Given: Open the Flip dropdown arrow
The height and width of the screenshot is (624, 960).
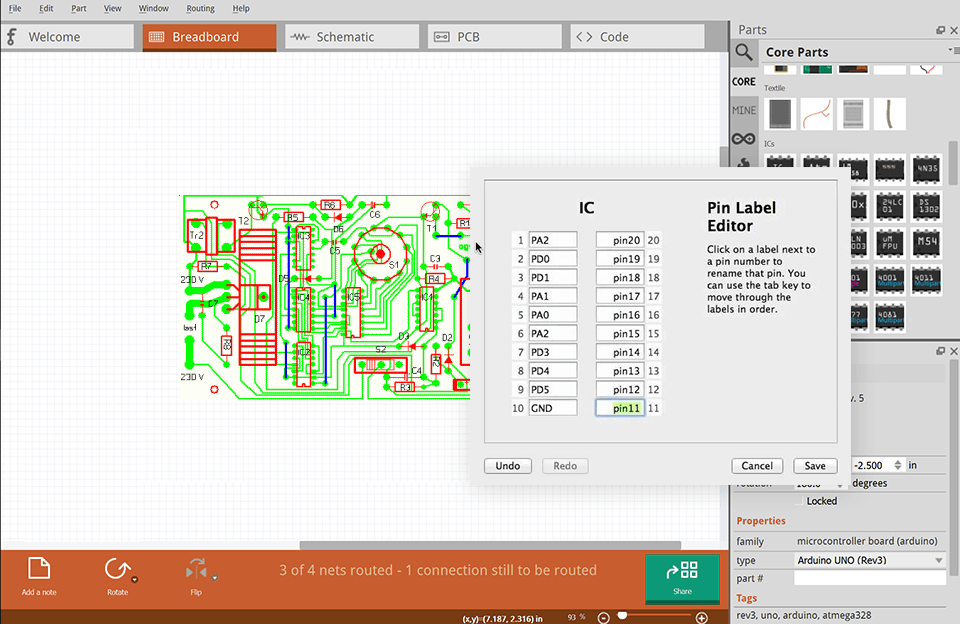Looking at the screenshot, I should click(x=213, y=578).
